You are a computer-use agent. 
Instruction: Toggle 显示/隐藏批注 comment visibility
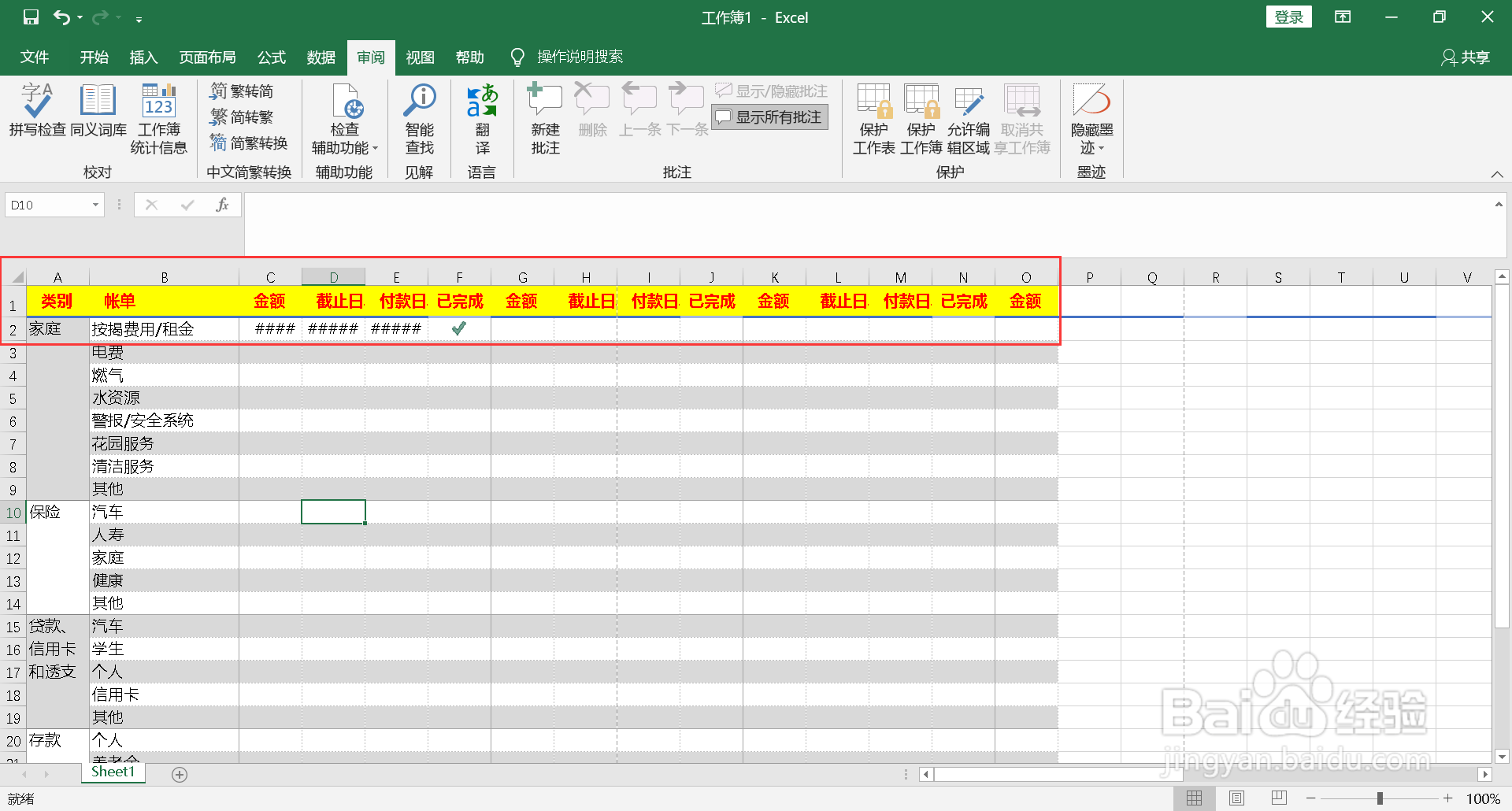[x=769, y=90]
